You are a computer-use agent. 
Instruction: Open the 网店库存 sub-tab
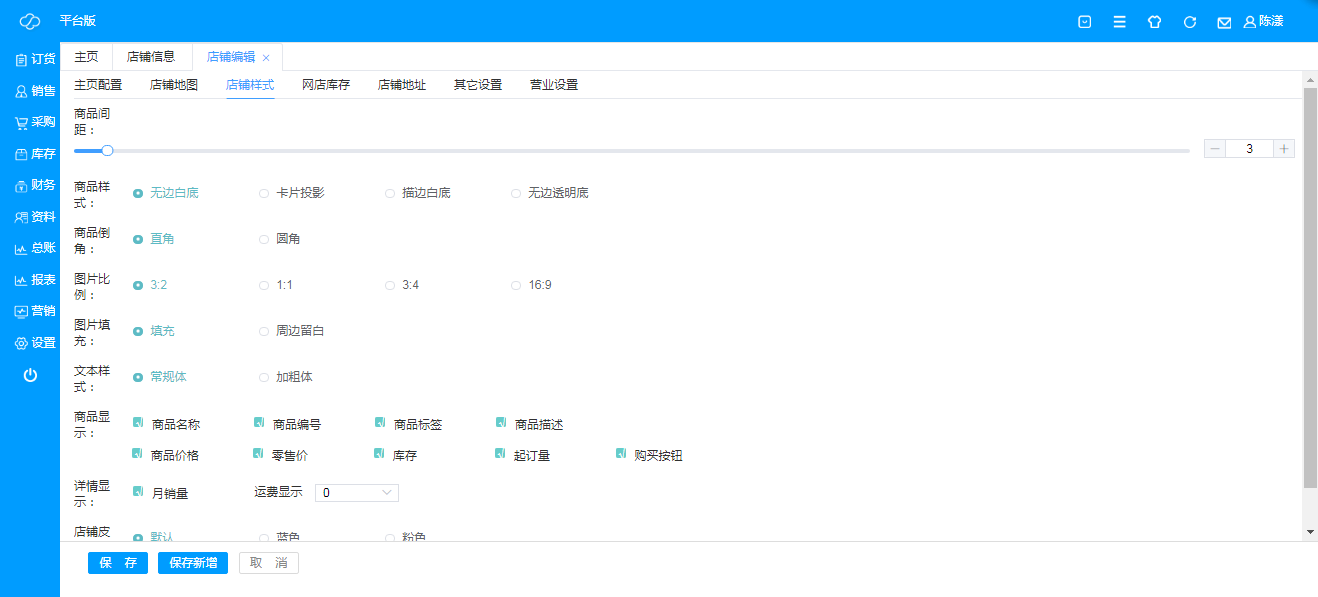pos(326,85)
